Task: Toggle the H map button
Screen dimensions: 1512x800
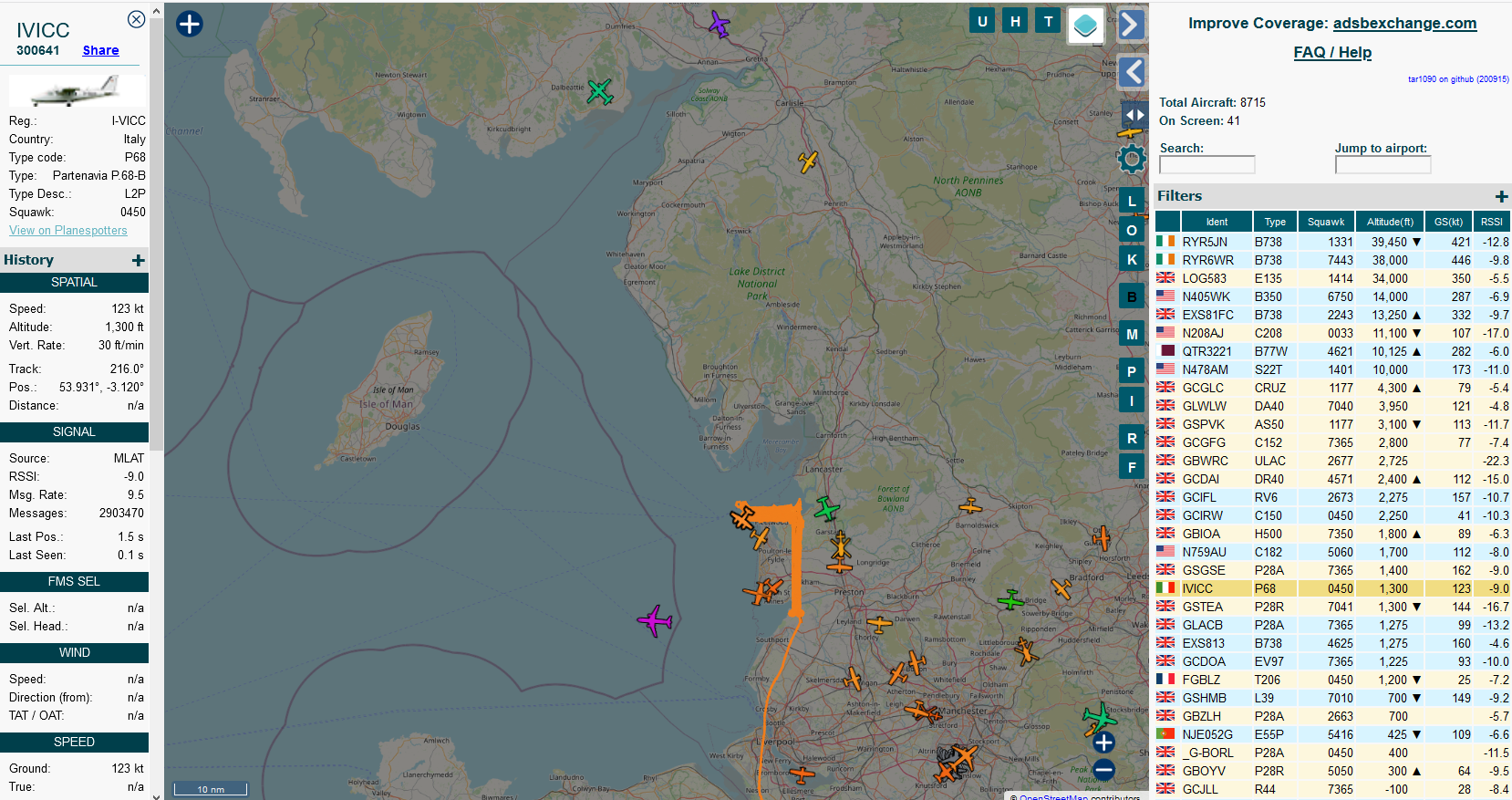Action: [x=1015, y=21]
